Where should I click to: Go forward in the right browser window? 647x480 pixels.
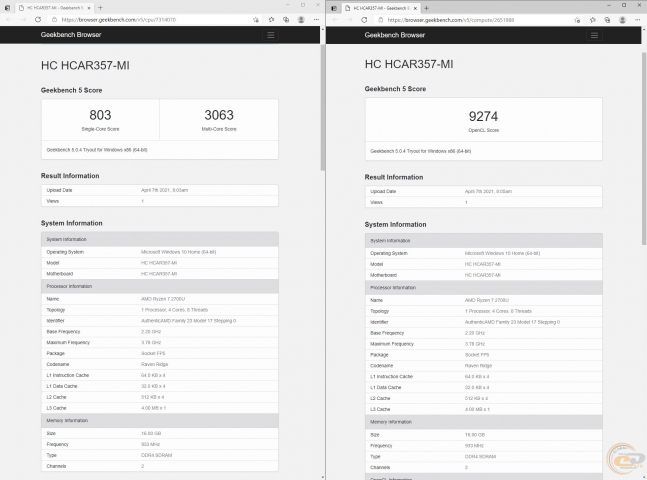tap(349, 20)
